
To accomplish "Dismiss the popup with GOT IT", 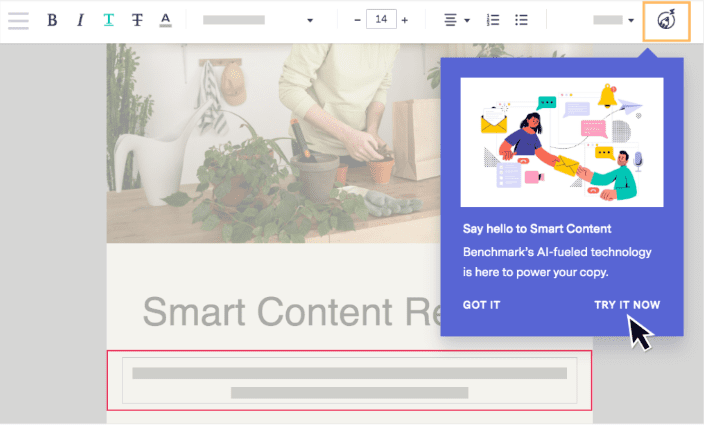I will (x=481, y=305).
